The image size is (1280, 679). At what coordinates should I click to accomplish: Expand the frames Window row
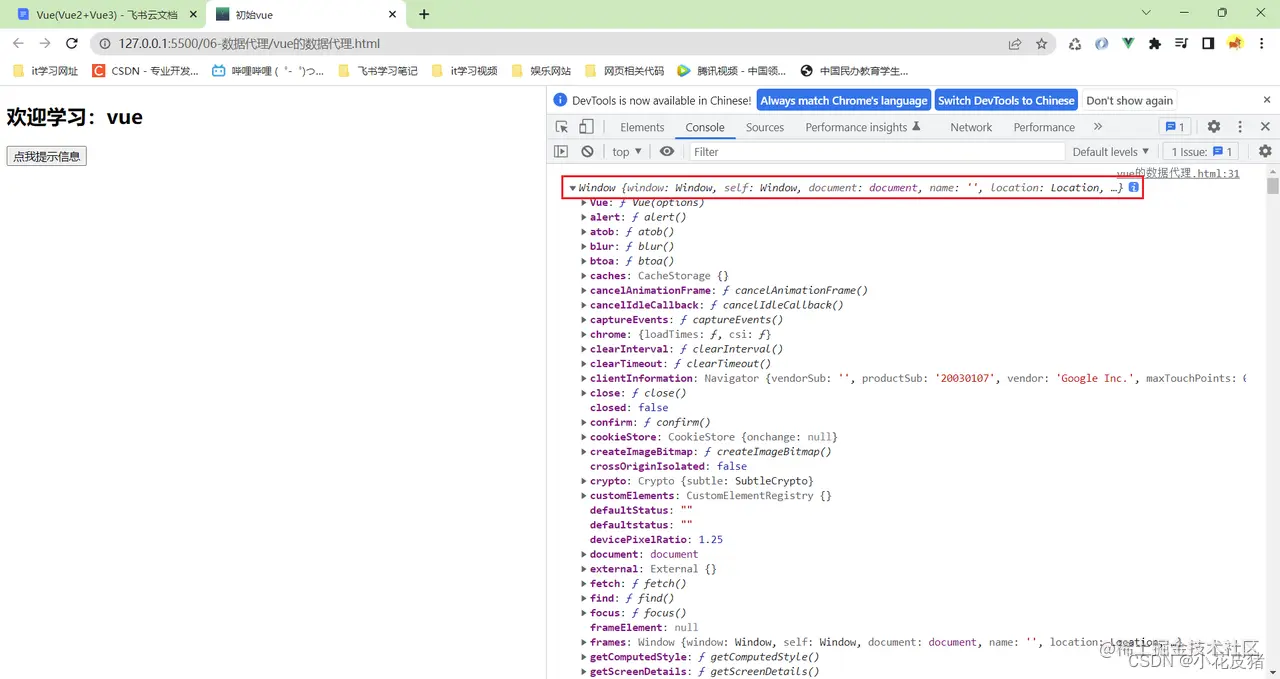point(584,642)
